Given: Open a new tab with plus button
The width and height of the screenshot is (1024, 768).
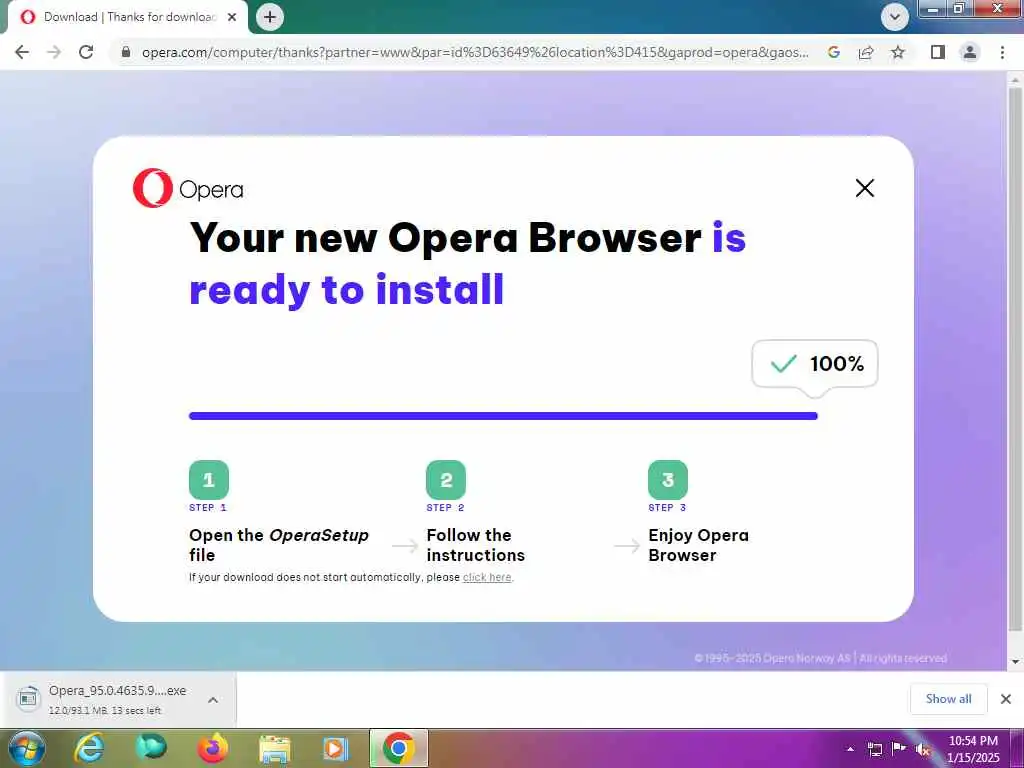Looking at the screenshot, I should [270, 17].
